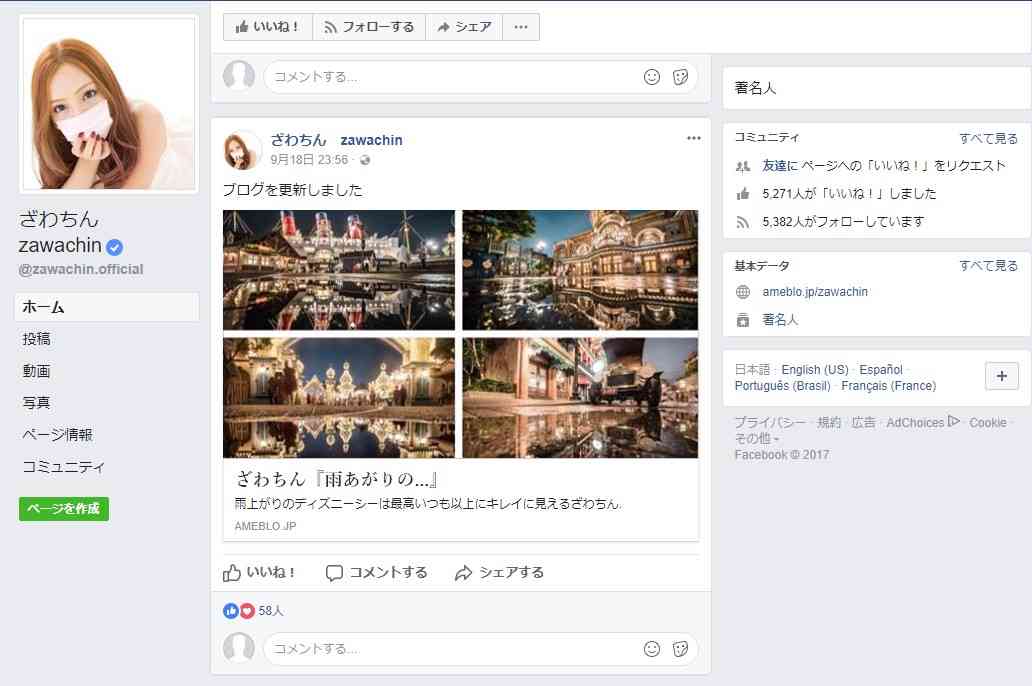This screenshot has width=1032, height=686.
Task: Switch language to Português (Brasil)
Action: pyautogui.click(x=783, y=386)
